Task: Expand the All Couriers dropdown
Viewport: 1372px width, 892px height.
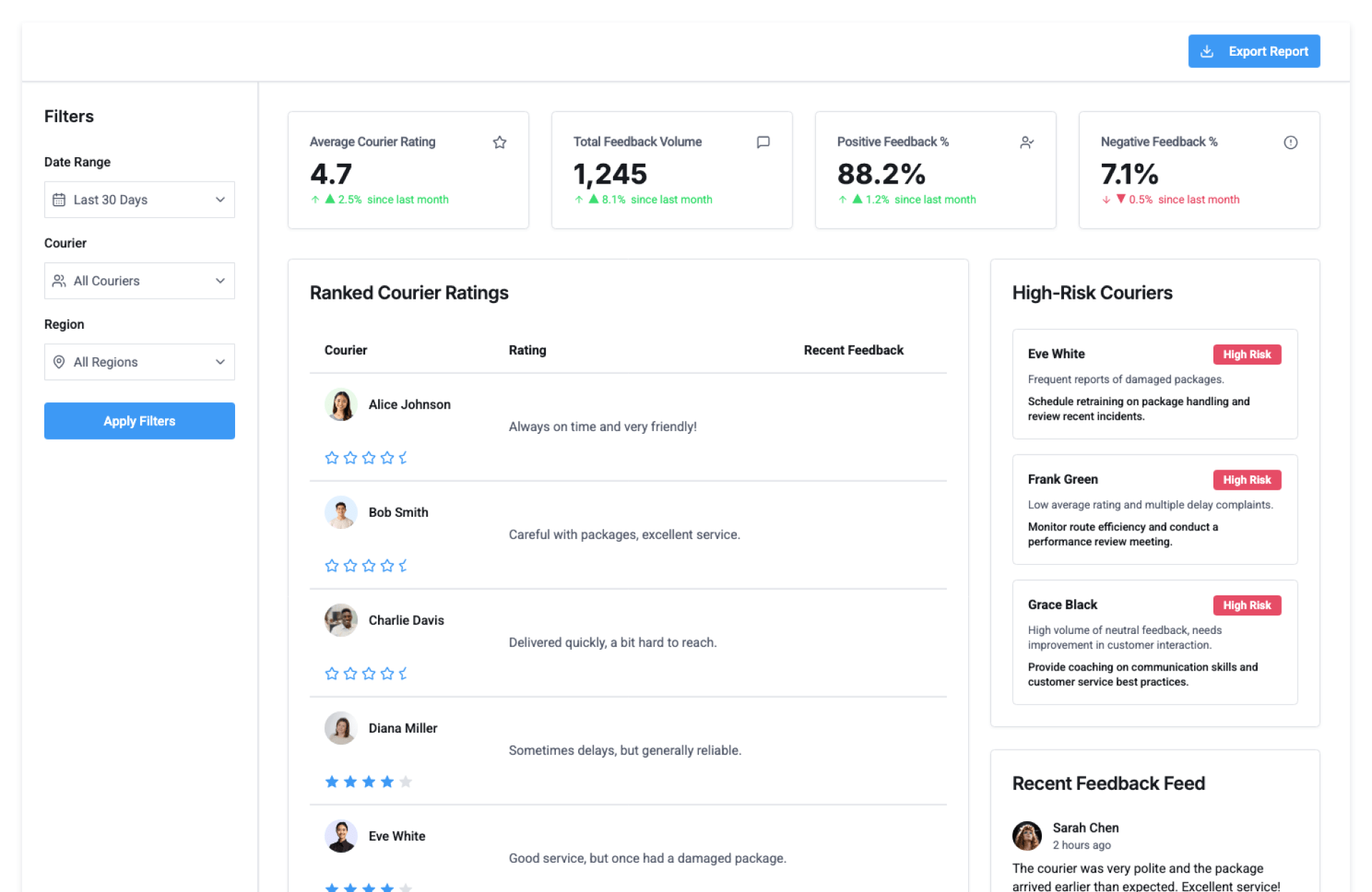Action: [x=139, y=281]
